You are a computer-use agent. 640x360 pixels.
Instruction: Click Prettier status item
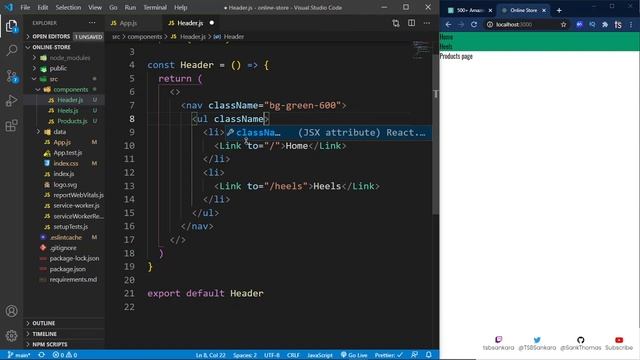pyautogui.click(x=389, y=355)
